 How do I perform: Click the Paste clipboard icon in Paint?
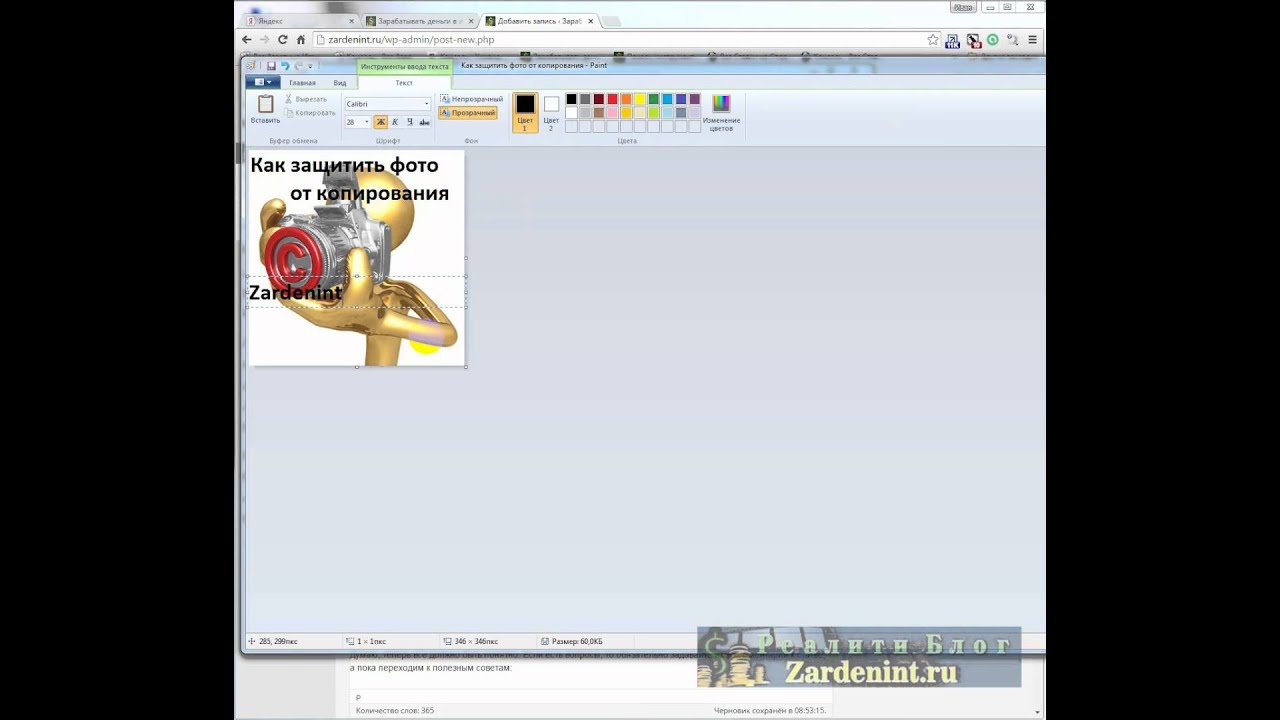point(265,104)
